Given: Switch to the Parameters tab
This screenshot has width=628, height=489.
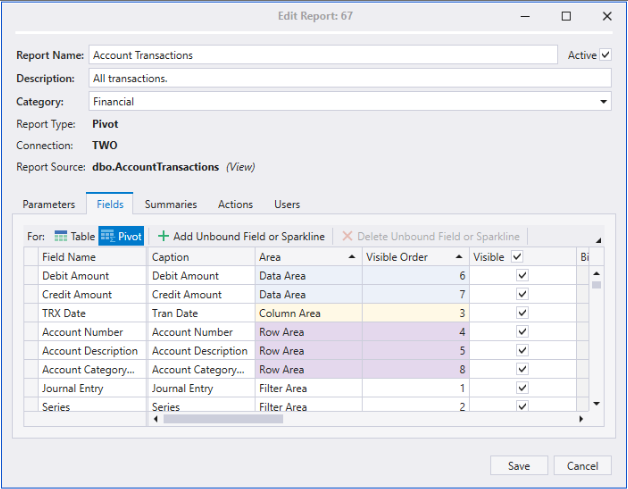Looking at the screenshot, I should click(49, 204).
